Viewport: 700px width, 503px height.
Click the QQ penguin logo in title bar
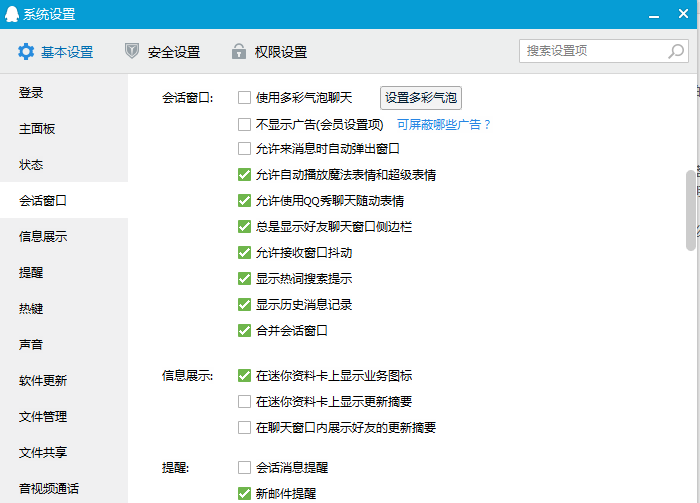(12, 14)
